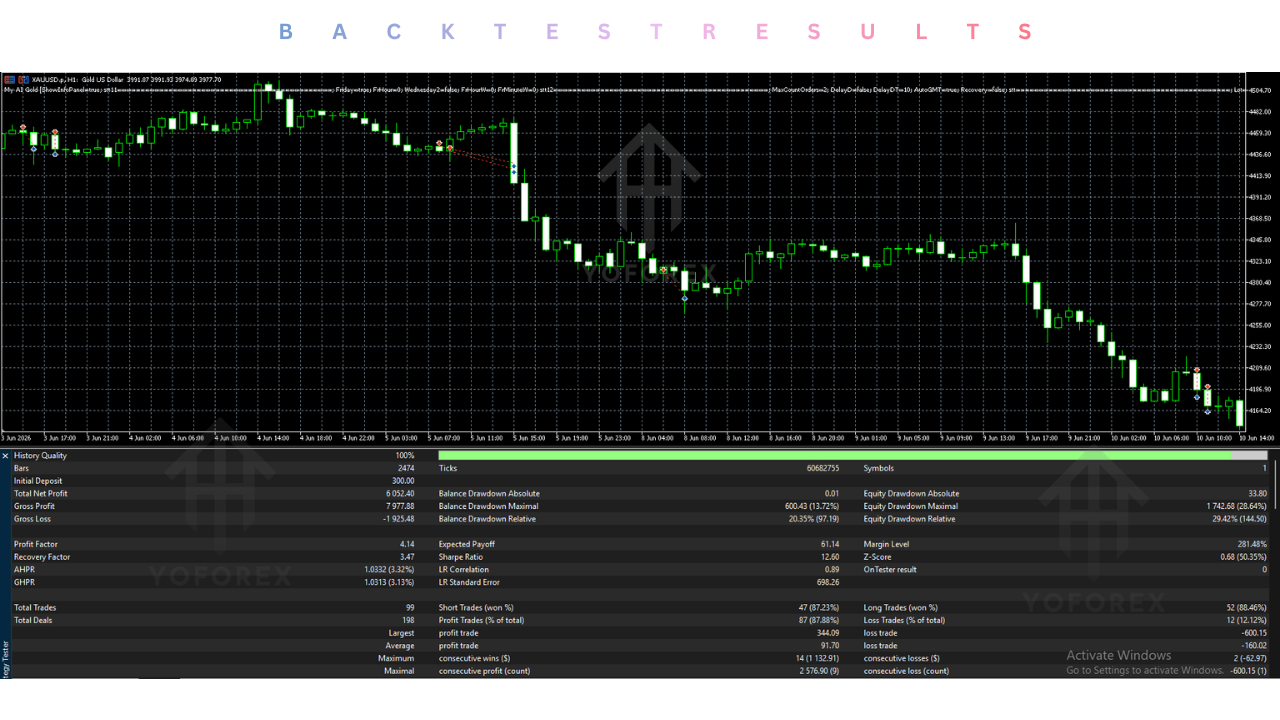Click the consecutive losses value 2 (-62.97)
This screenshot has height=720, width=1280.
point(1249,659)
